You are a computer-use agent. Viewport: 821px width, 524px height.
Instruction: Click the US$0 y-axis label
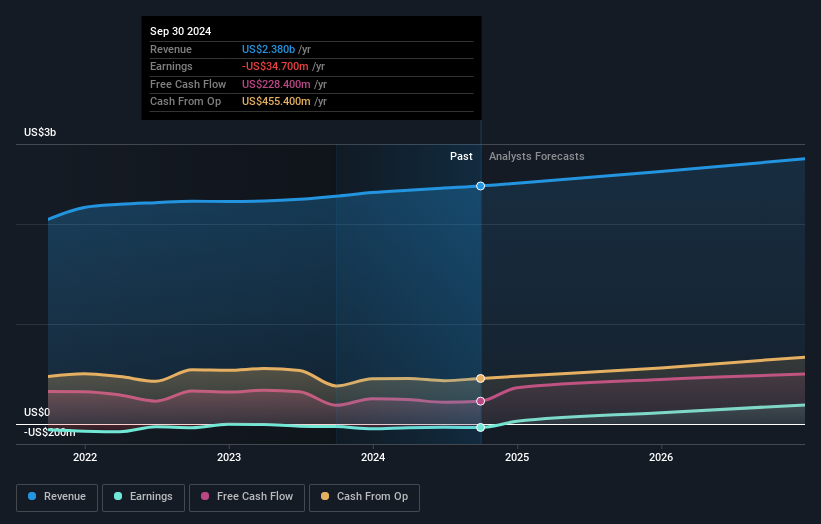click(37, 412)
